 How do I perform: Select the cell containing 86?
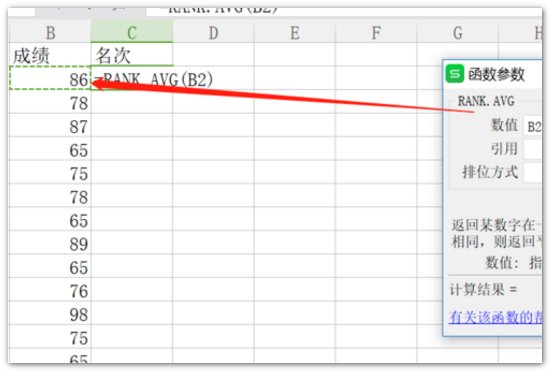pyautogui.click(x=50, y=78)
